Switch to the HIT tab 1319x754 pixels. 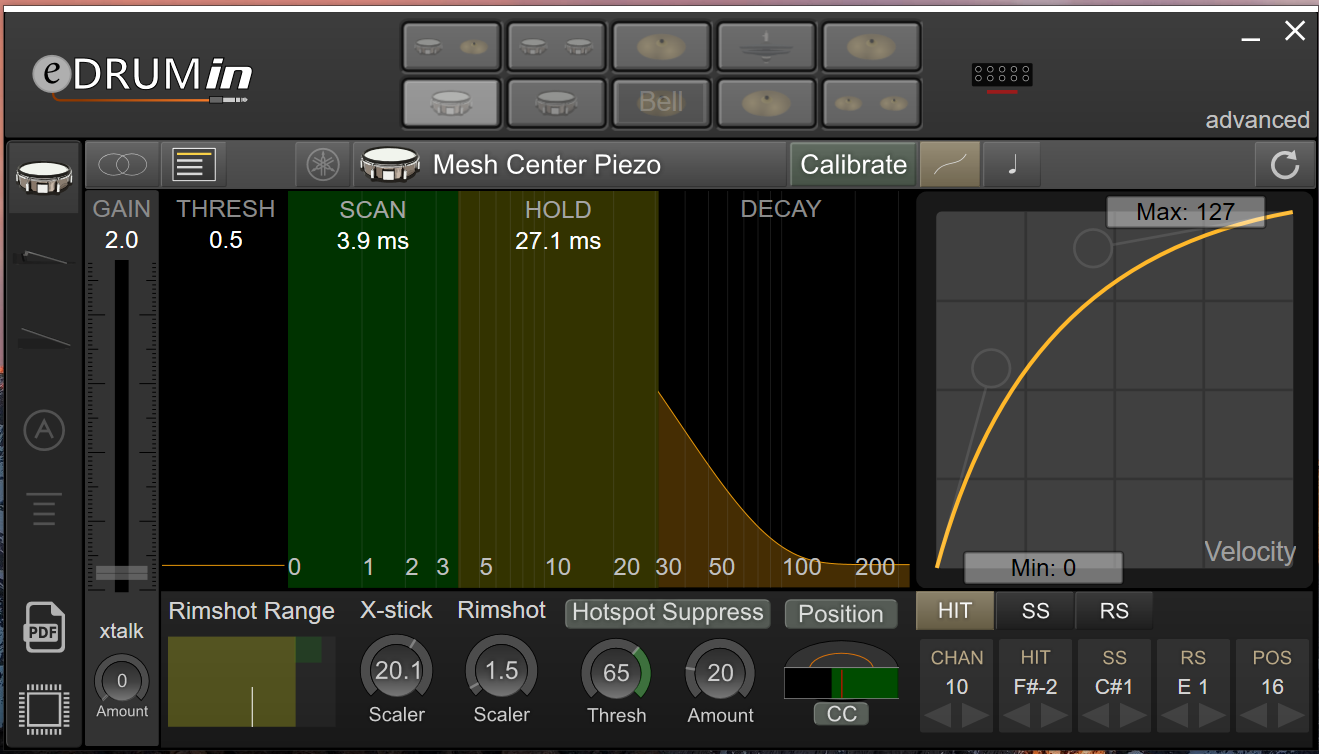(x=956, y=610)
